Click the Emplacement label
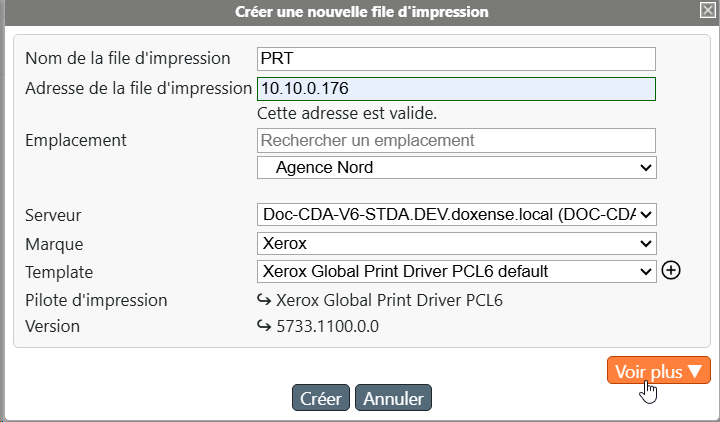This screenshot has height=422, width=720. [x=75, y=140]
